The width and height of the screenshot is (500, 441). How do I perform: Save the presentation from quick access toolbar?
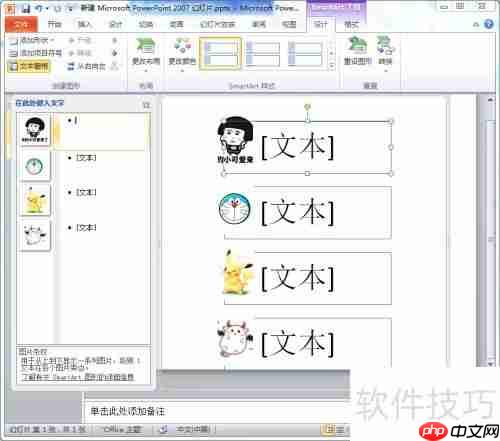point(26,9)
